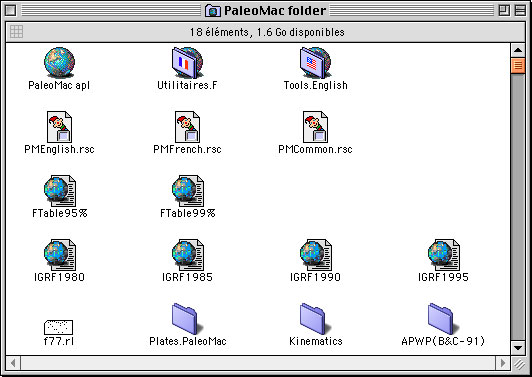Image resolution: width=532 pixels, height=377 pixels.
Task: Select the FTable95% document icon
Action: pos(60,191)
